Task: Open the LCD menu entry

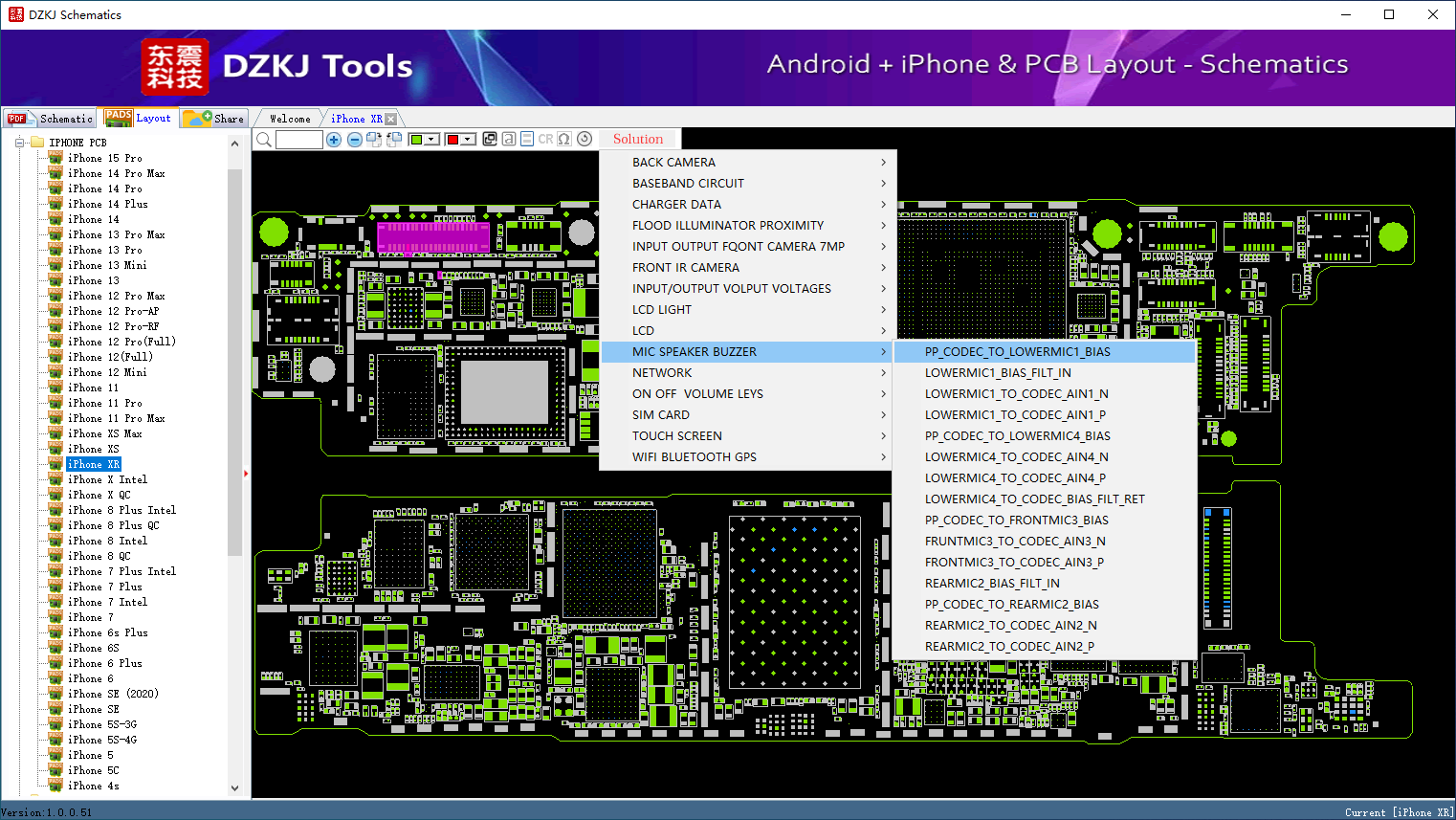Action: pyautogui.click(x=748, y=331)
